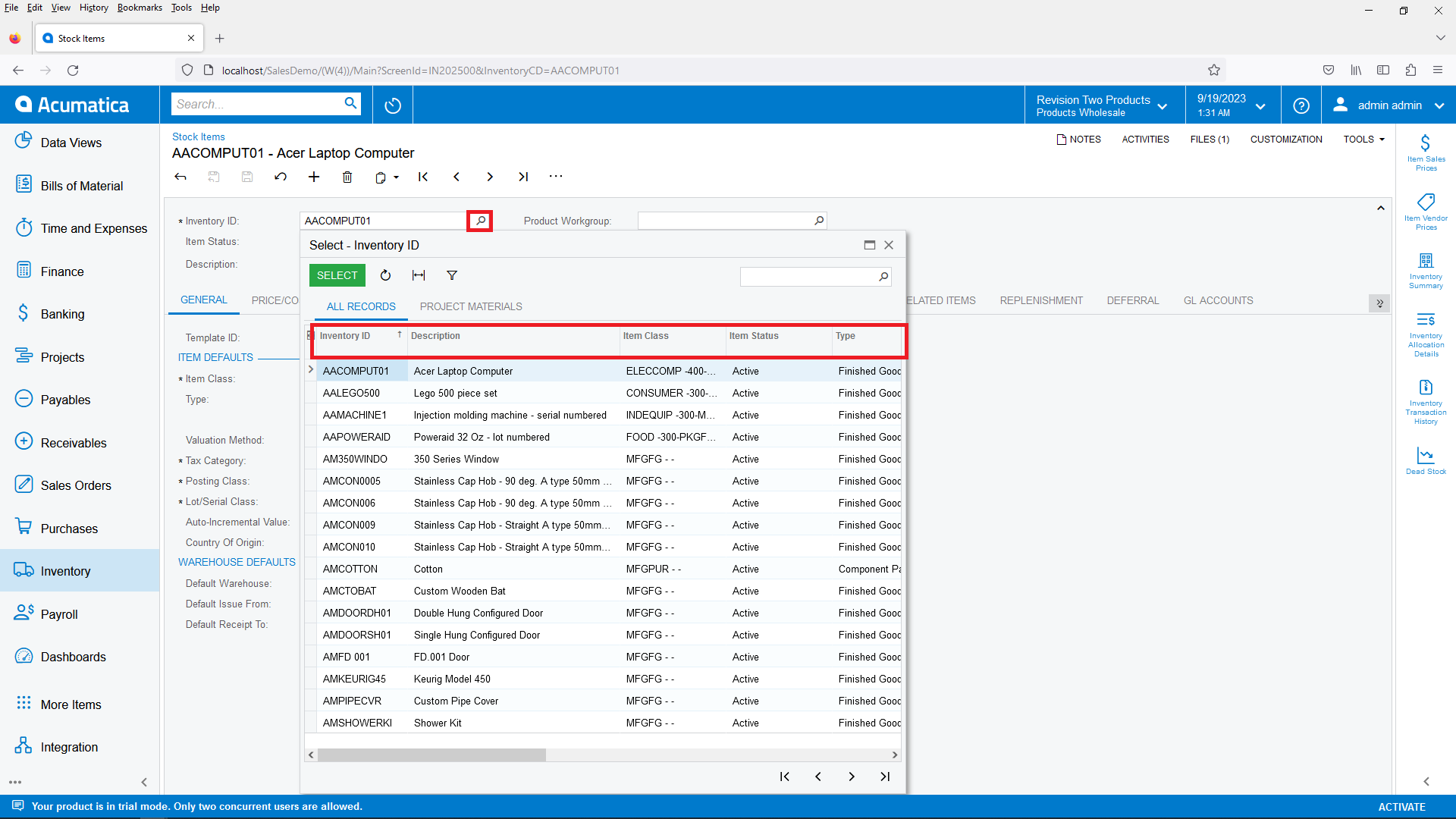Collapse the left navigation sidebar
The height and width of the screenshot is (819, 1456).
click(x=144, y=782)
